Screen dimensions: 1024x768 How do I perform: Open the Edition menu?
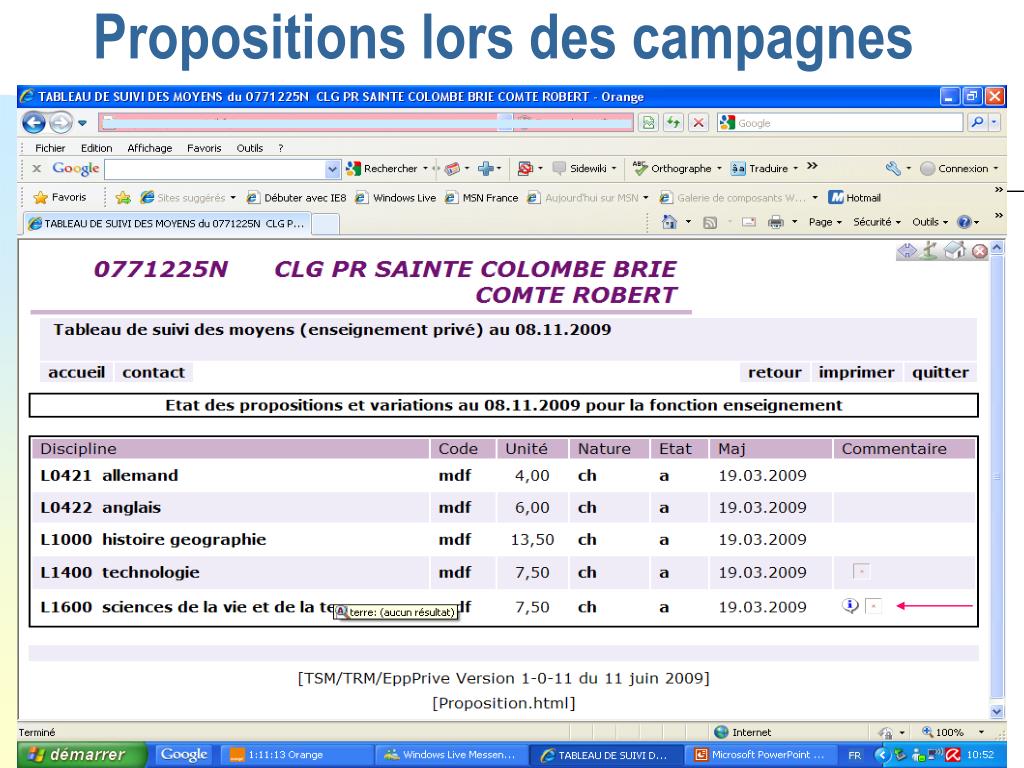tap(97, 148)
